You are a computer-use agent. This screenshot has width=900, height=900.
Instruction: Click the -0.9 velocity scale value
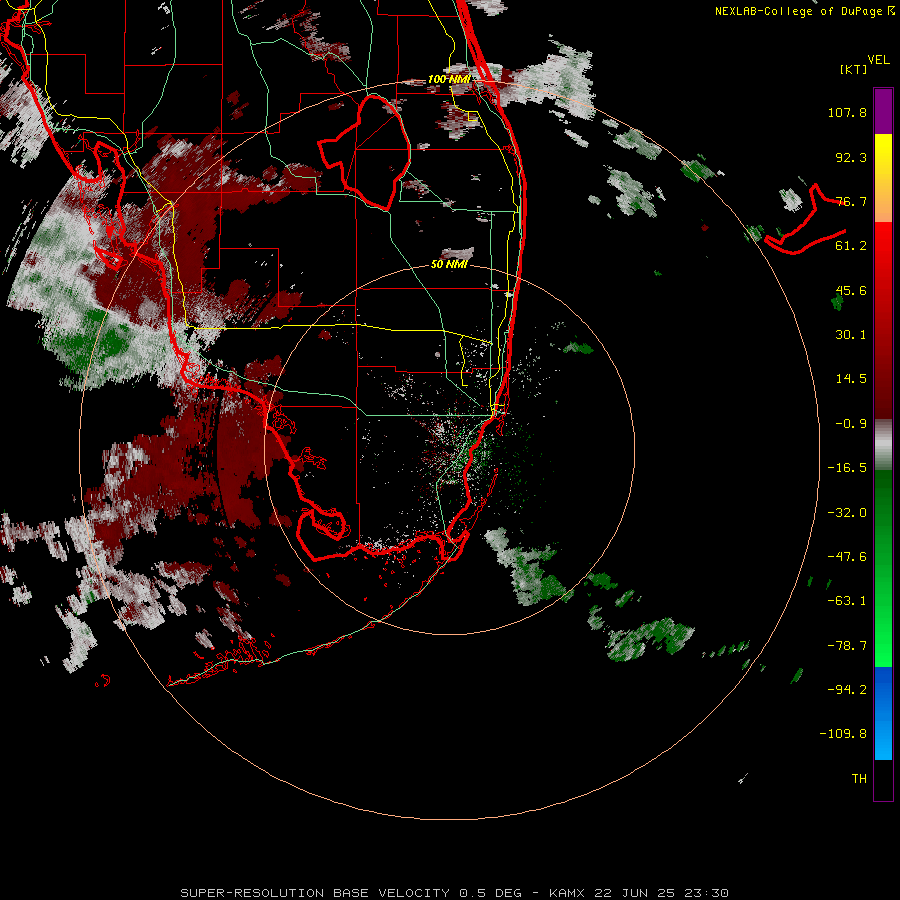(851, 424)
